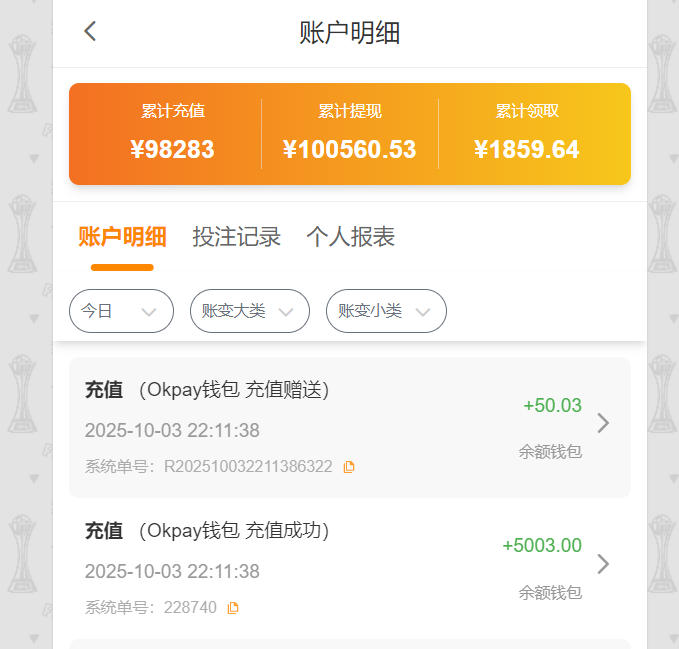Copy order number 228740
This screenshot has height=649, width=679.
(233, 607)
